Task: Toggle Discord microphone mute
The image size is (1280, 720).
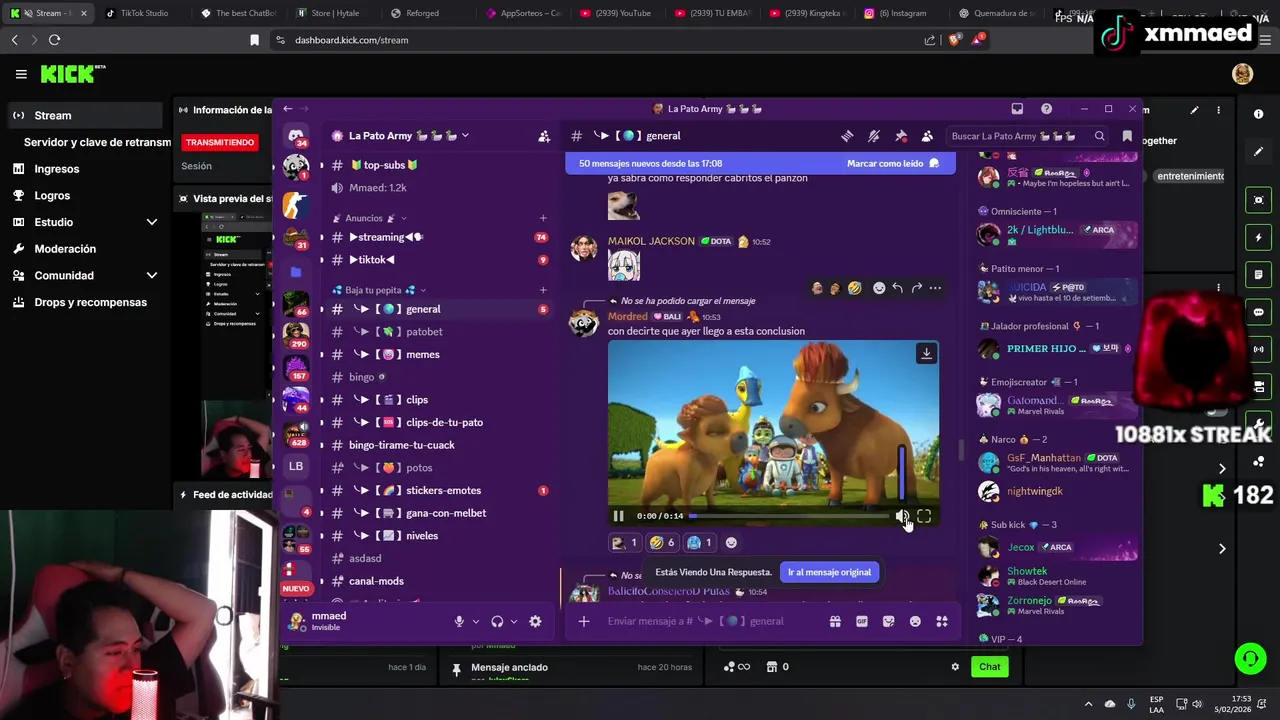Action: [459, 621]
